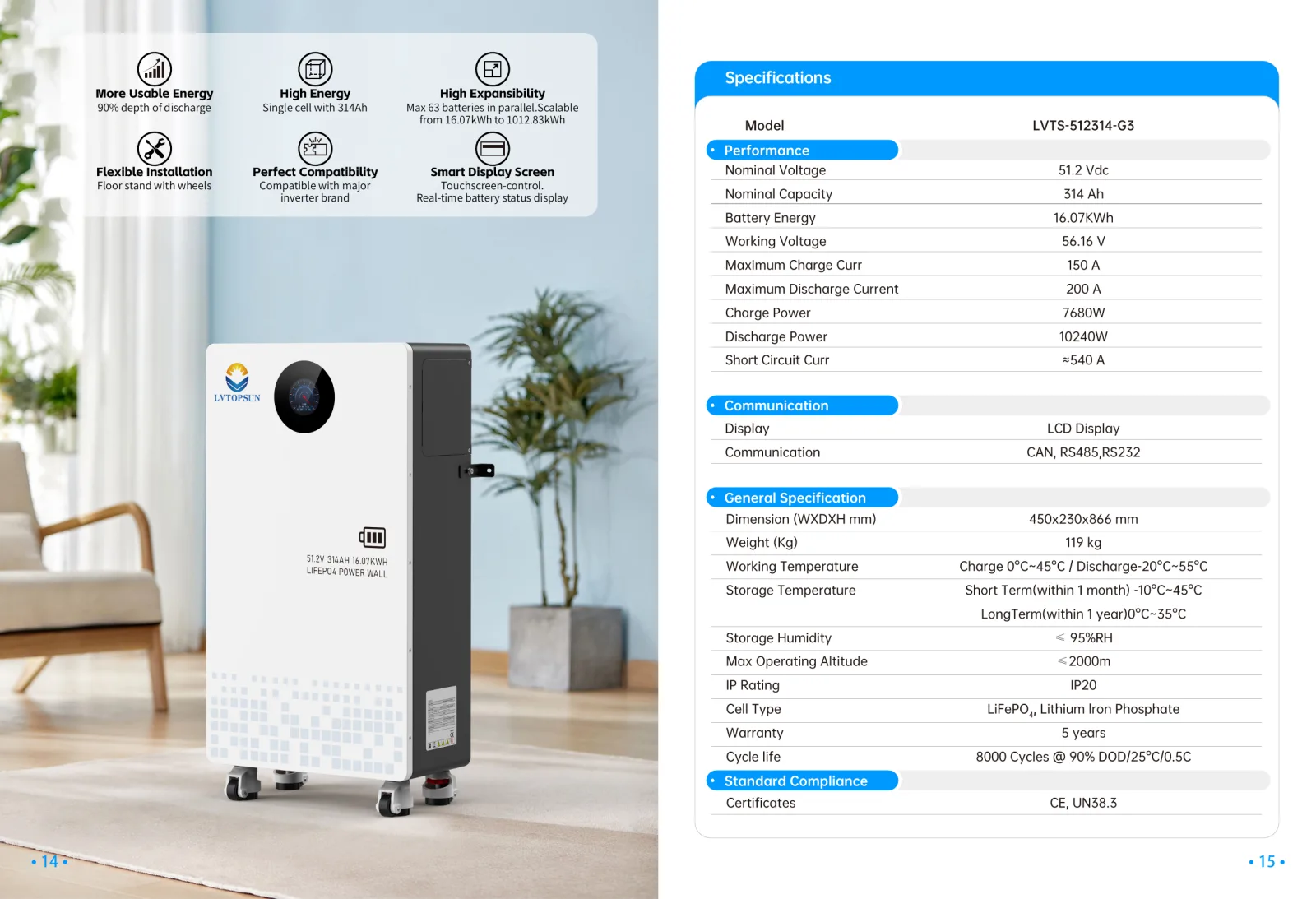Click the Specifications title bar
The width and height of the screenshot is (1316, 899).
(x=986, y=78)
